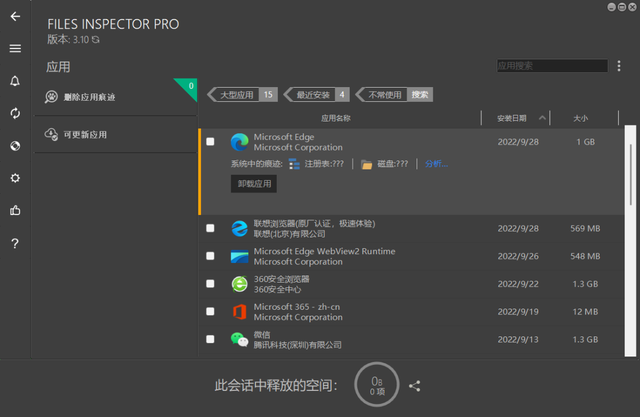This screenshot has width=640, height=417.
Task: Click the green 0 badge corner
Action: click(x=189, y=87)
